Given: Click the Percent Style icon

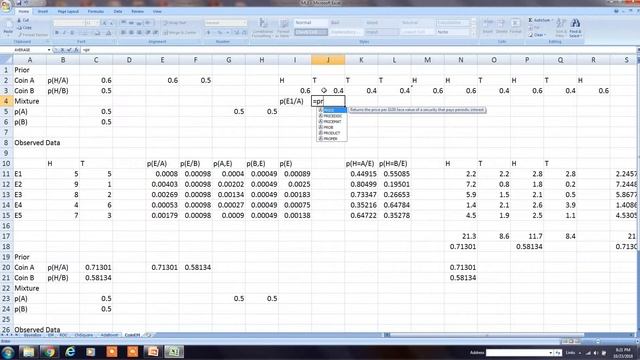Looking at the screenshot, I should pos(220,33).
